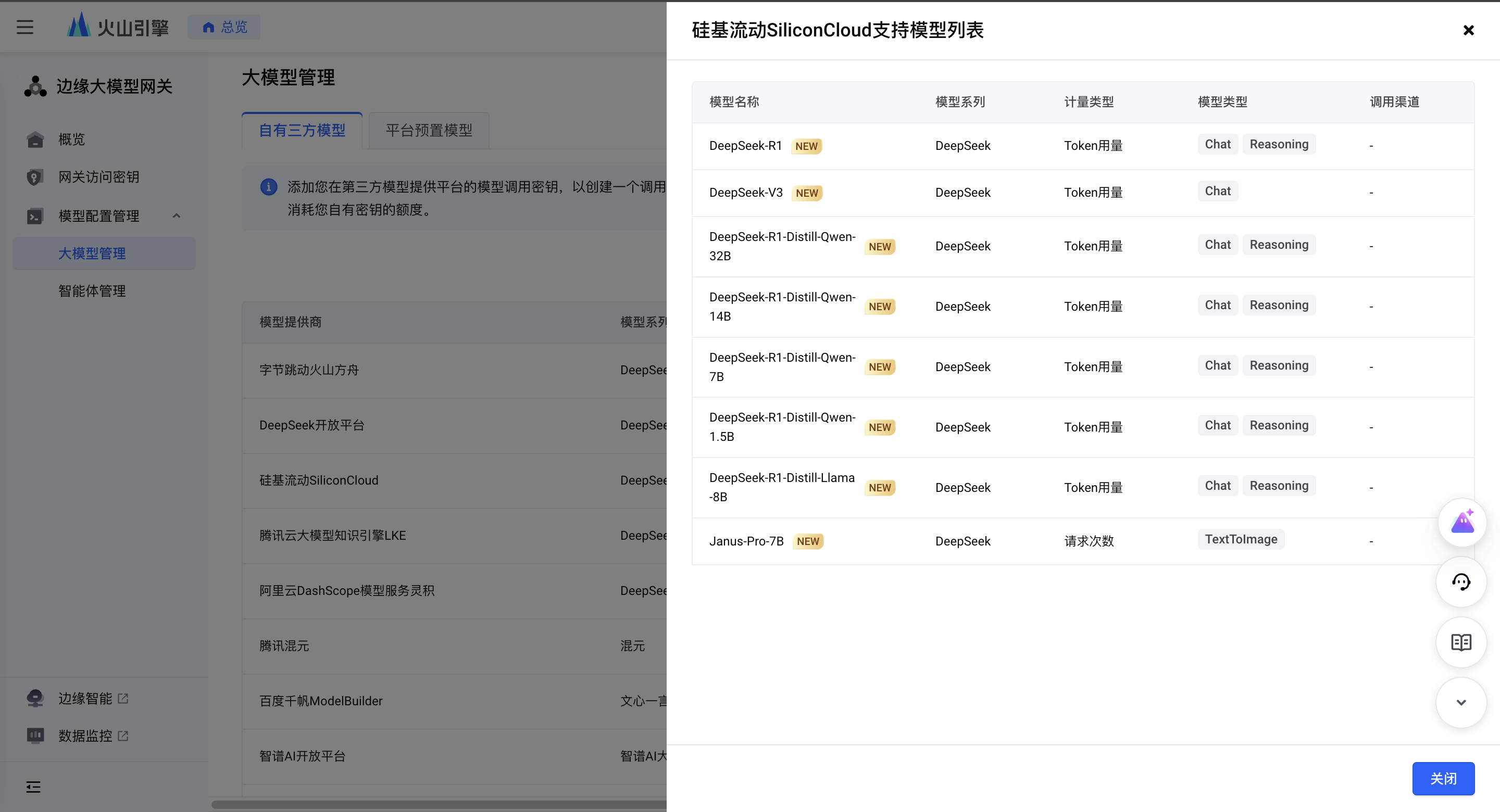Open 概览 in the sidebar
The width and height of the screenshot is (1500, 812).
[x=72, y=139]
